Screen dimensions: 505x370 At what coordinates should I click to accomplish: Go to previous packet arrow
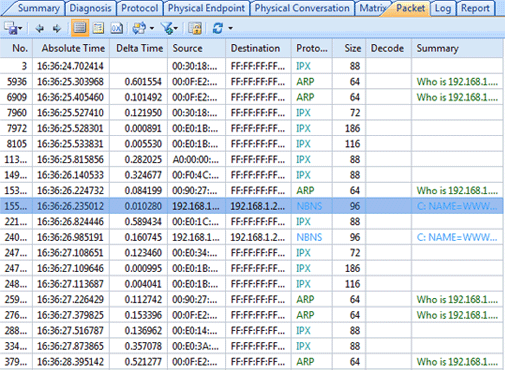coord(39,29)
